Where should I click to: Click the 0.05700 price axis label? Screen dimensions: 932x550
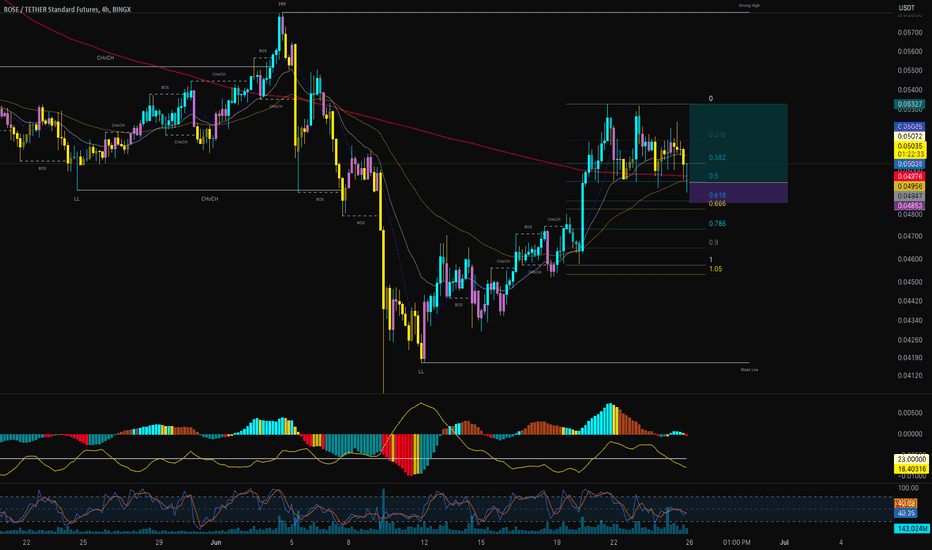(909, 33)
